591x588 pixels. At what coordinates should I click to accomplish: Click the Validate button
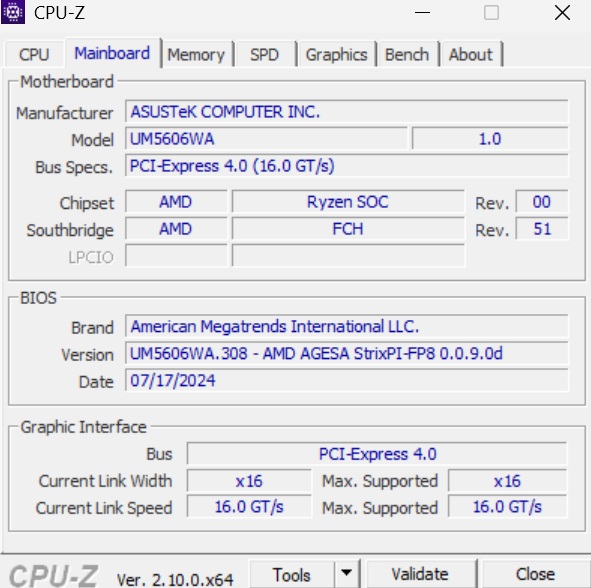tap(420, 574)
